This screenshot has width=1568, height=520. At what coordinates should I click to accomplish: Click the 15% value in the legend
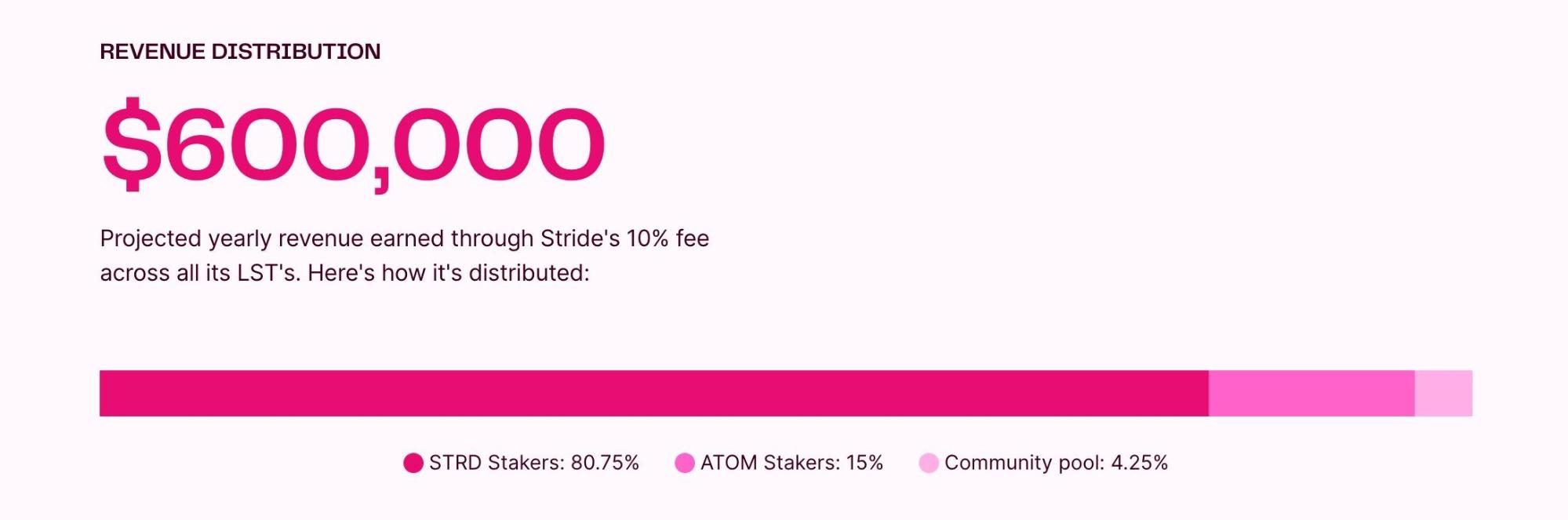[x=864, y=463]
